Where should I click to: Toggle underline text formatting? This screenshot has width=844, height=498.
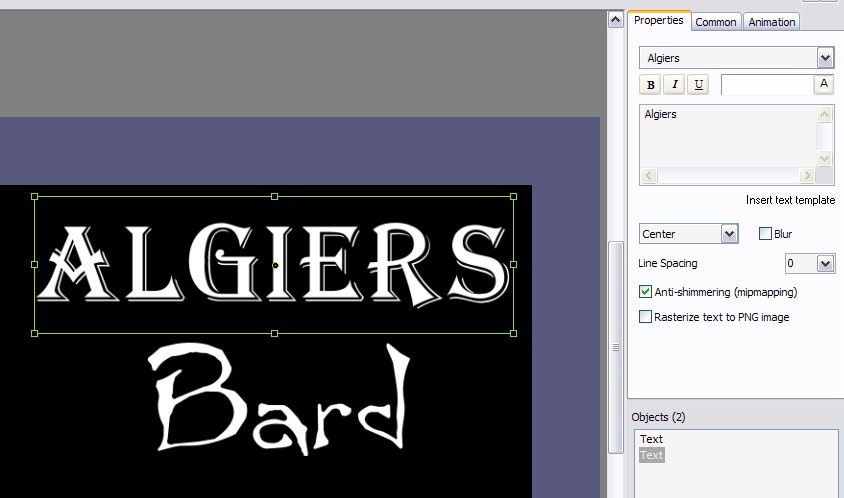698,85
